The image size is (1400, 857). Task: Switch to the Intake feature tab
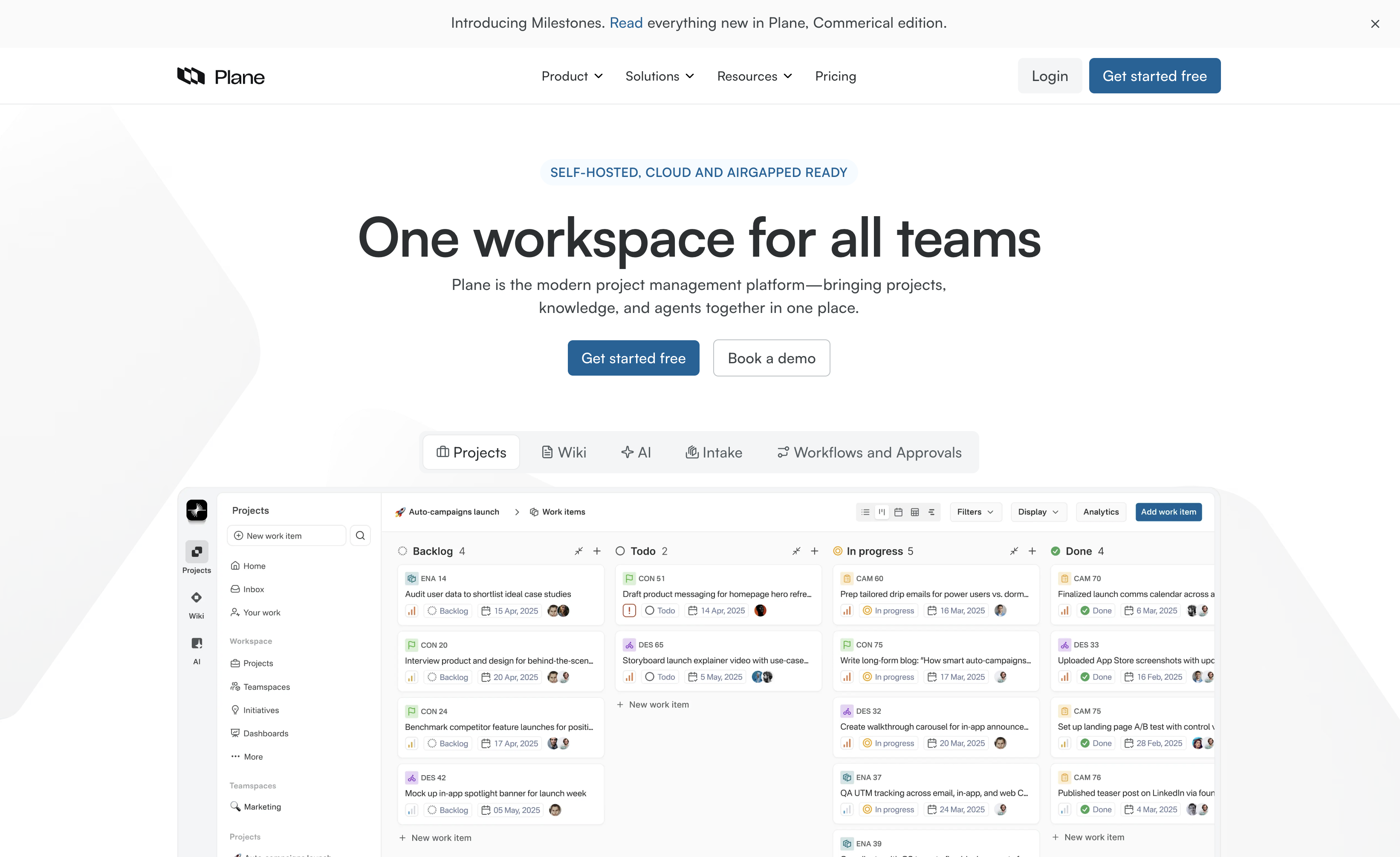tap(714, 452)
